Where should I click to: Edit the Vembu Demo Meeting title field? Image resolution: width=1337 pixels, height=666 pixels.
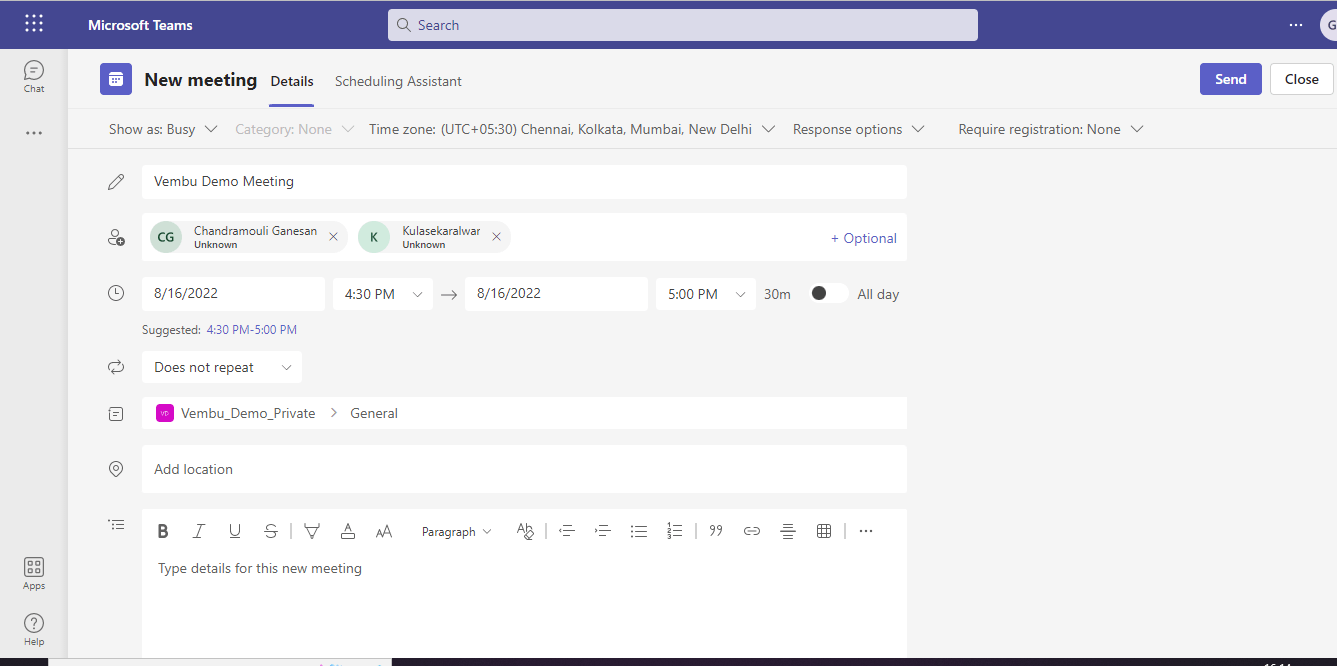pos(524,182)
